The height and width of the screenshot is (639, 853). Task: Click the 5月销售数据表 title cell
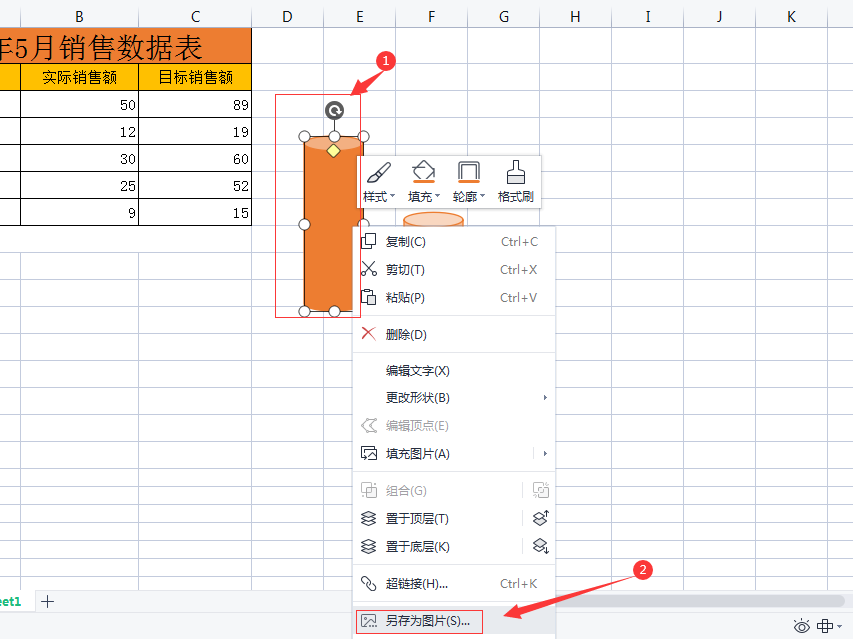pos(125,46)
